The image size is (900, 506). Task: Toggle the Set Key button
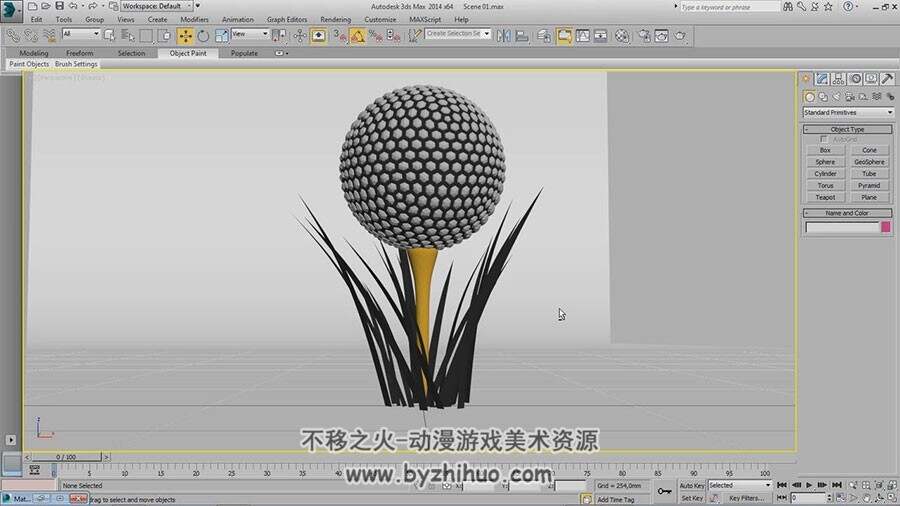691,499
